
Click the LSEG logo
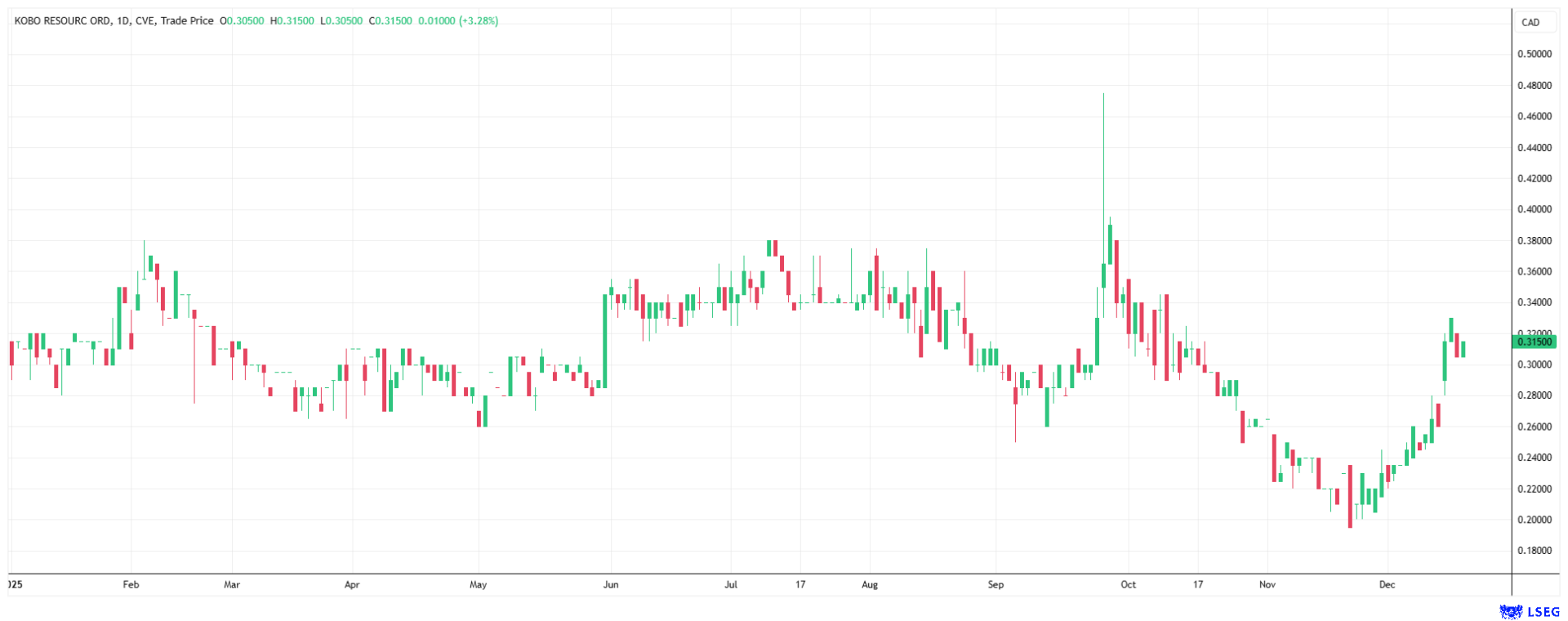click(1530, 611)
